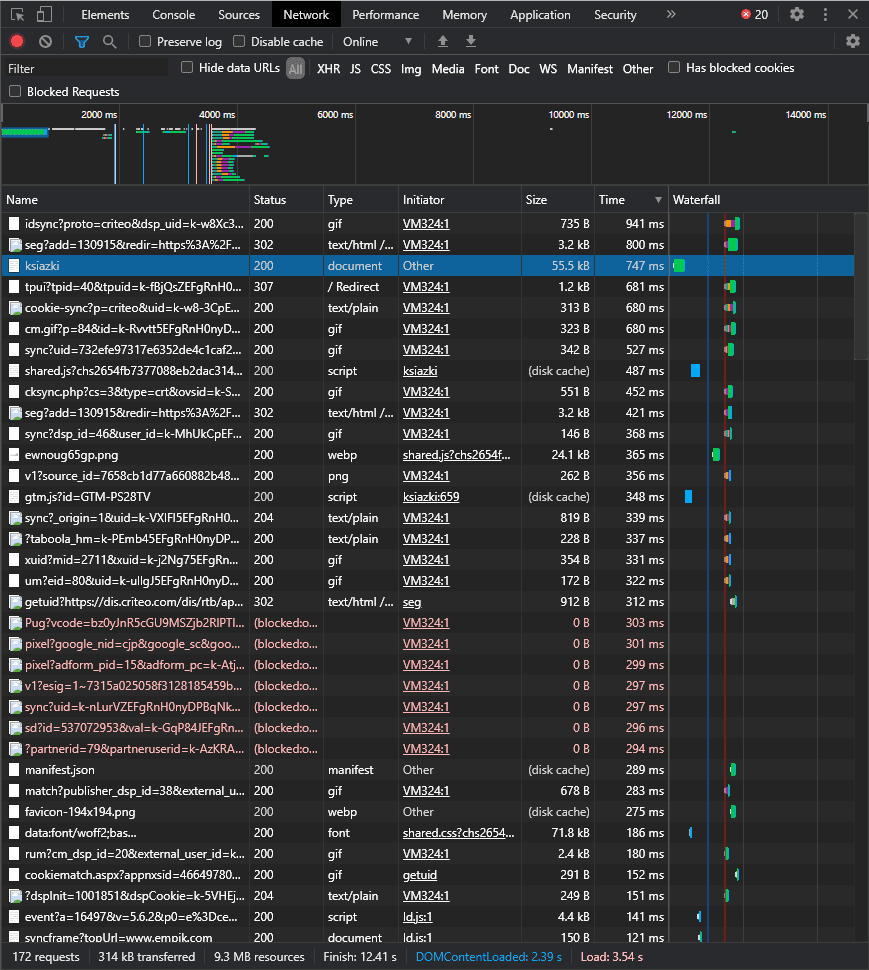
Task: Activate the inspect element picker icon
Action: point(17,14)
